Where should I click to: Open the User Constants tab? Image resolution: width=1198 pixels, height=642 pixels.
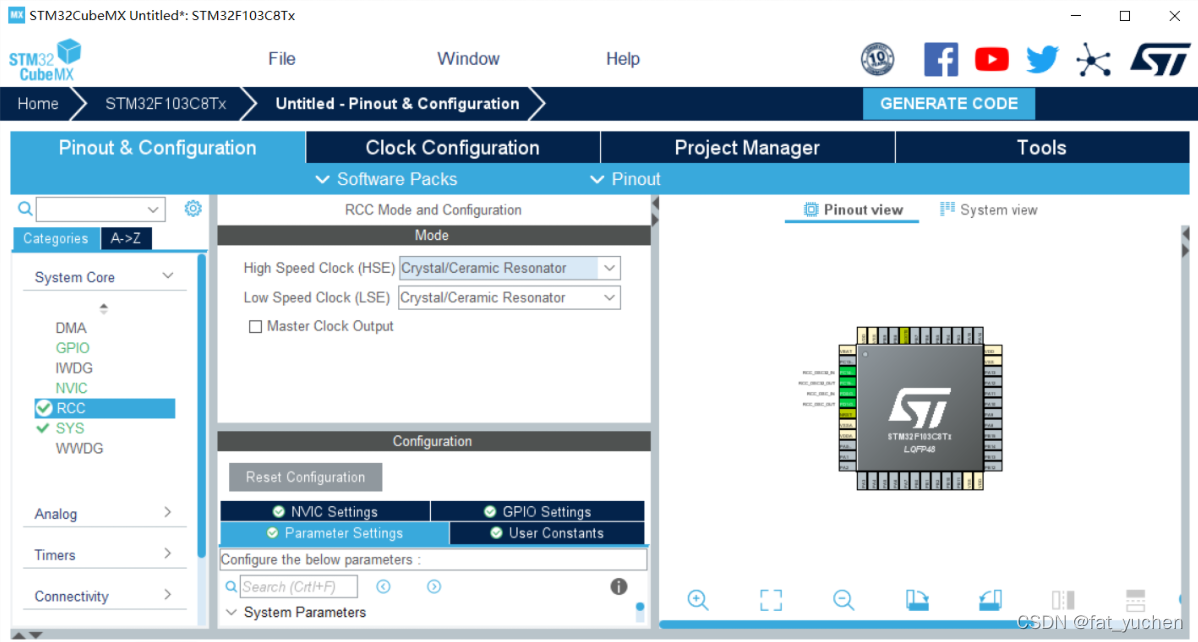548,533
